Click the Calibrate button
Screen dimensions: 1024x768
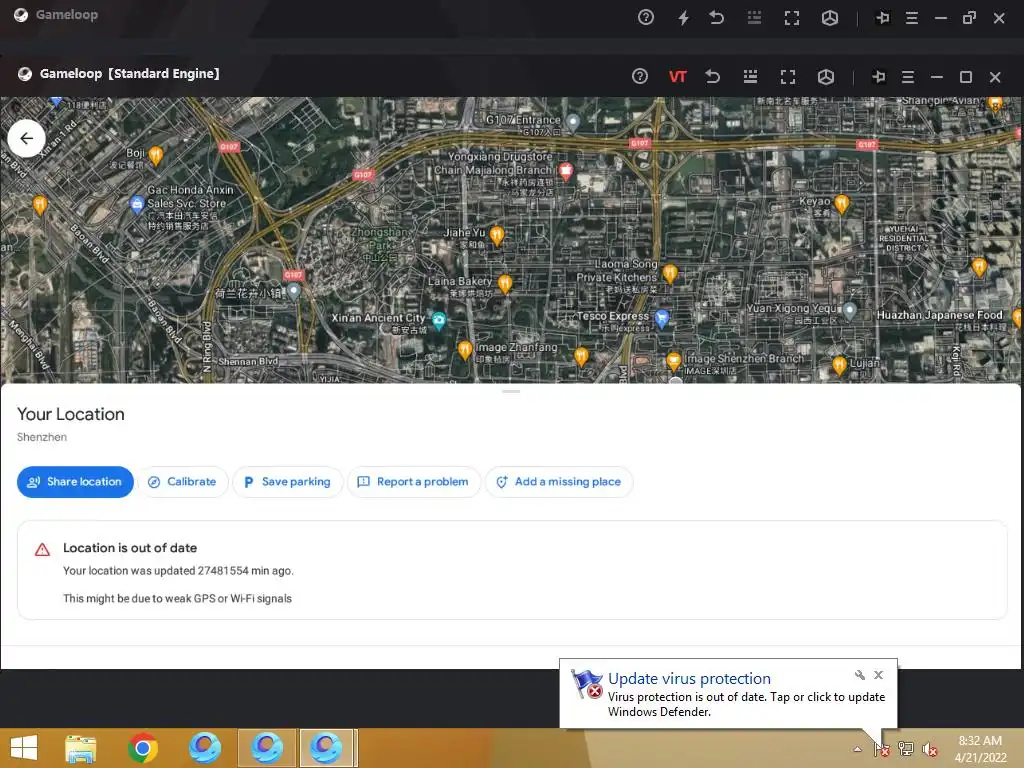tap(182, 482)
